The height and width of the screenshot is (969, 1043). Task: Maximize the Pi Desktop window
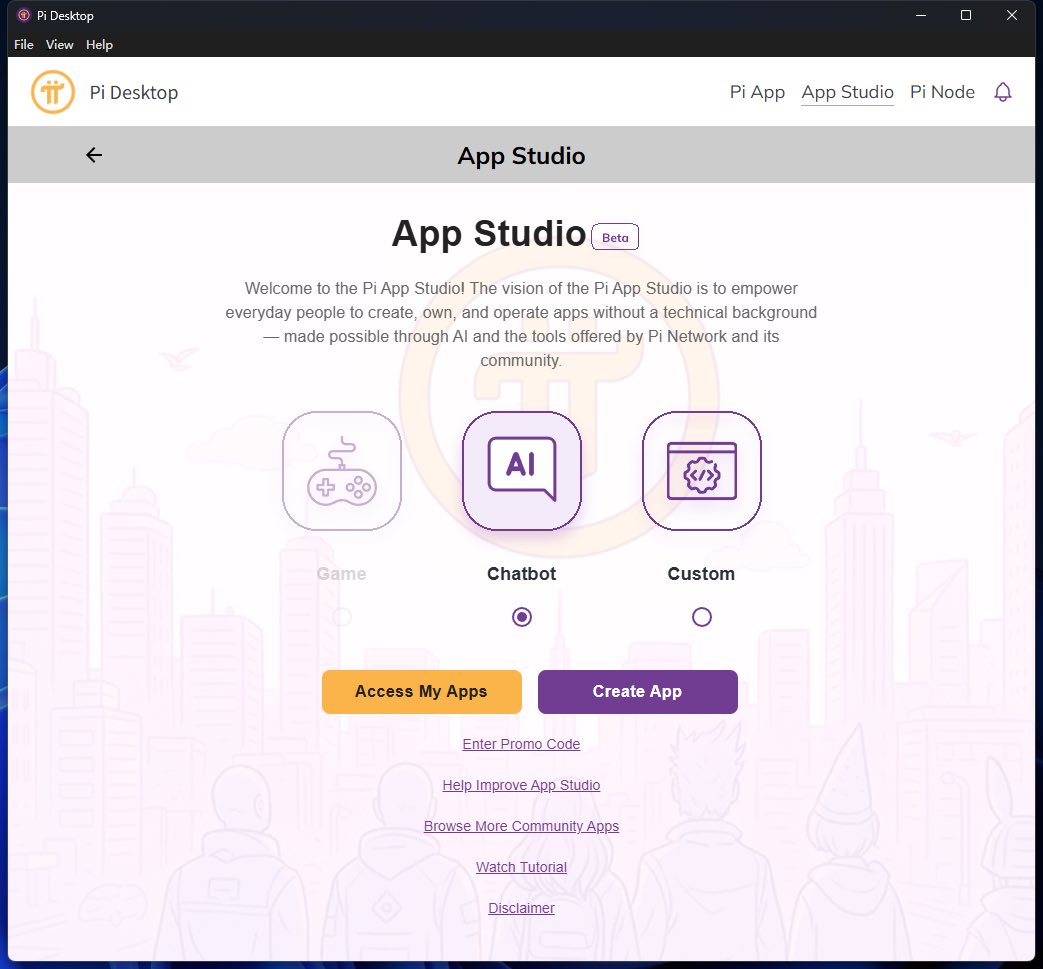(966, 15)
